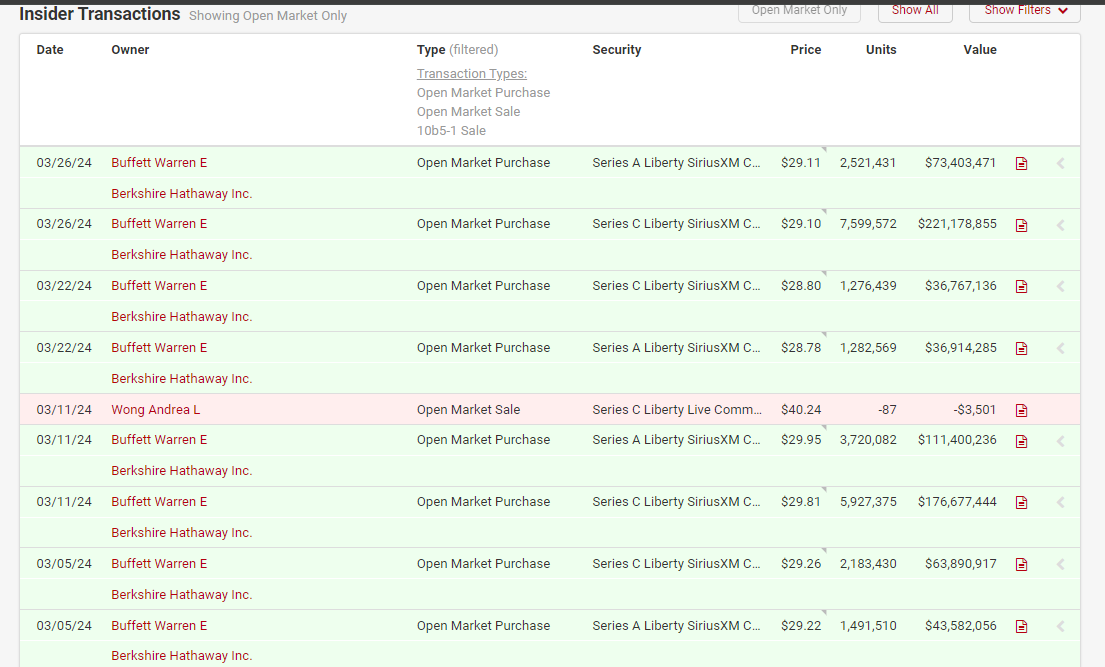Open Berkshire Hathaway Inc. link under $36,914,285 row
Image resolution: width=1105 pixels, height=667 pixels.
[182, 379]
